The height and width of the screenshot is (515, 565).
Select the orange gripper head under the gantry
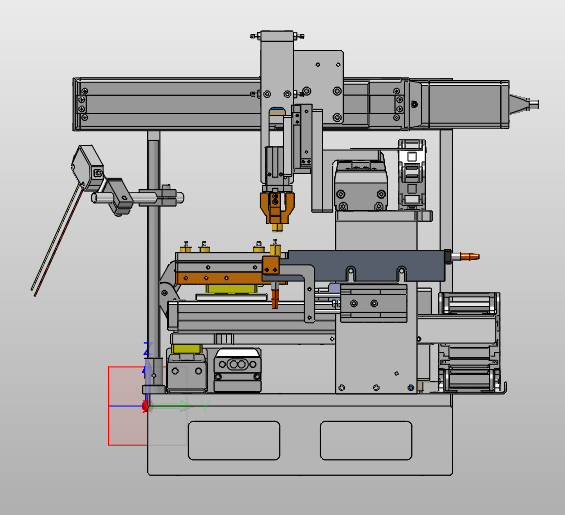277,209
